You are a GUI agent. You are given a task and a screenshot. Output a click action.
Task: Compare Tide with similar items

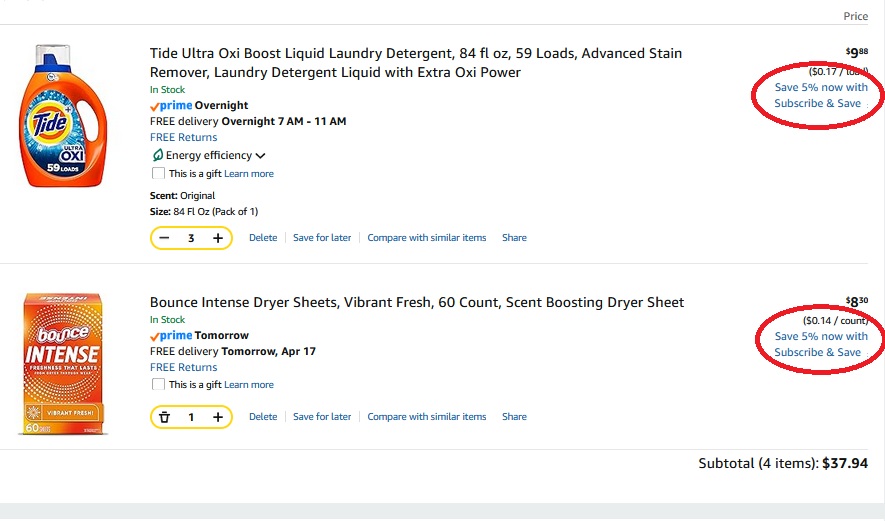(x=426, y=238)
